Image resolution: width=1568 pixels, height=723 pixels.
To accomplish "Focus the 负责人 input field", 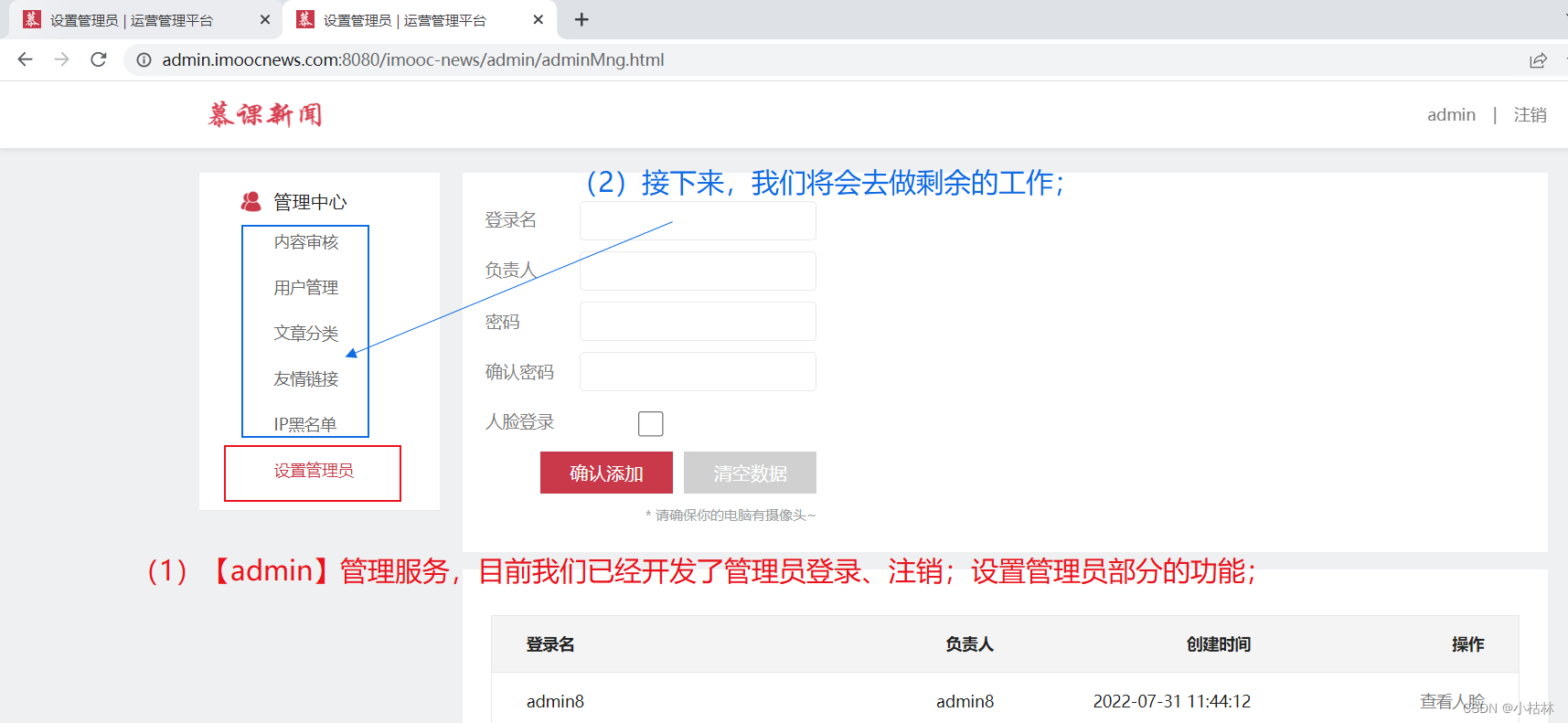I will (698, 271).
